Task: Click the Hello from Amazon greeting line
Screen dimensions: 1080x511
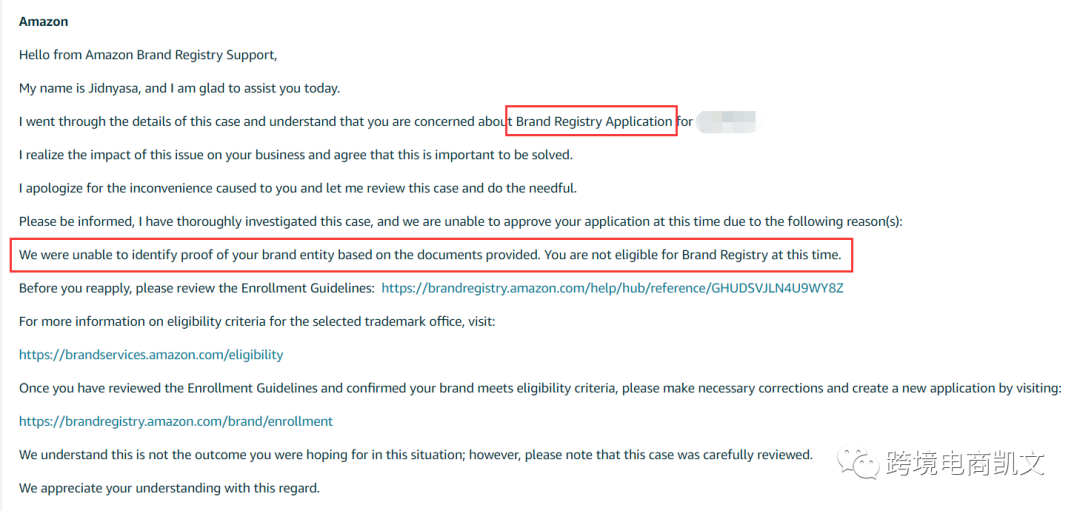Action: coord(148,56)
